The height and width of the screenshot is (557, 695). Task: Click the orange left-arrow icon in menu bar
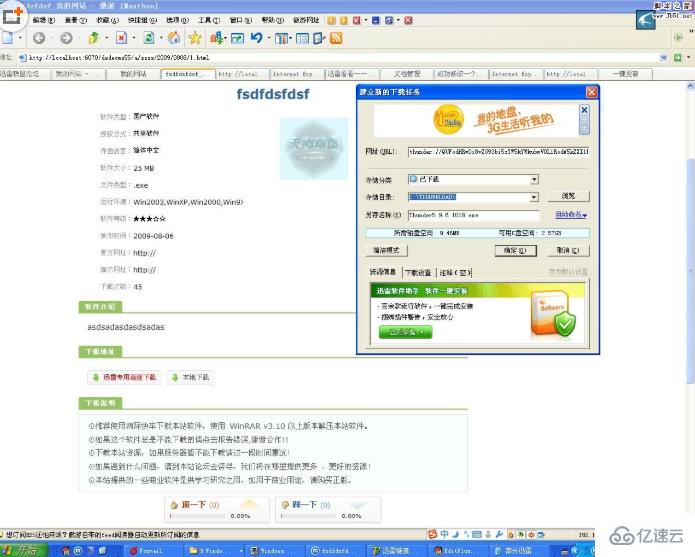[332, 20]
